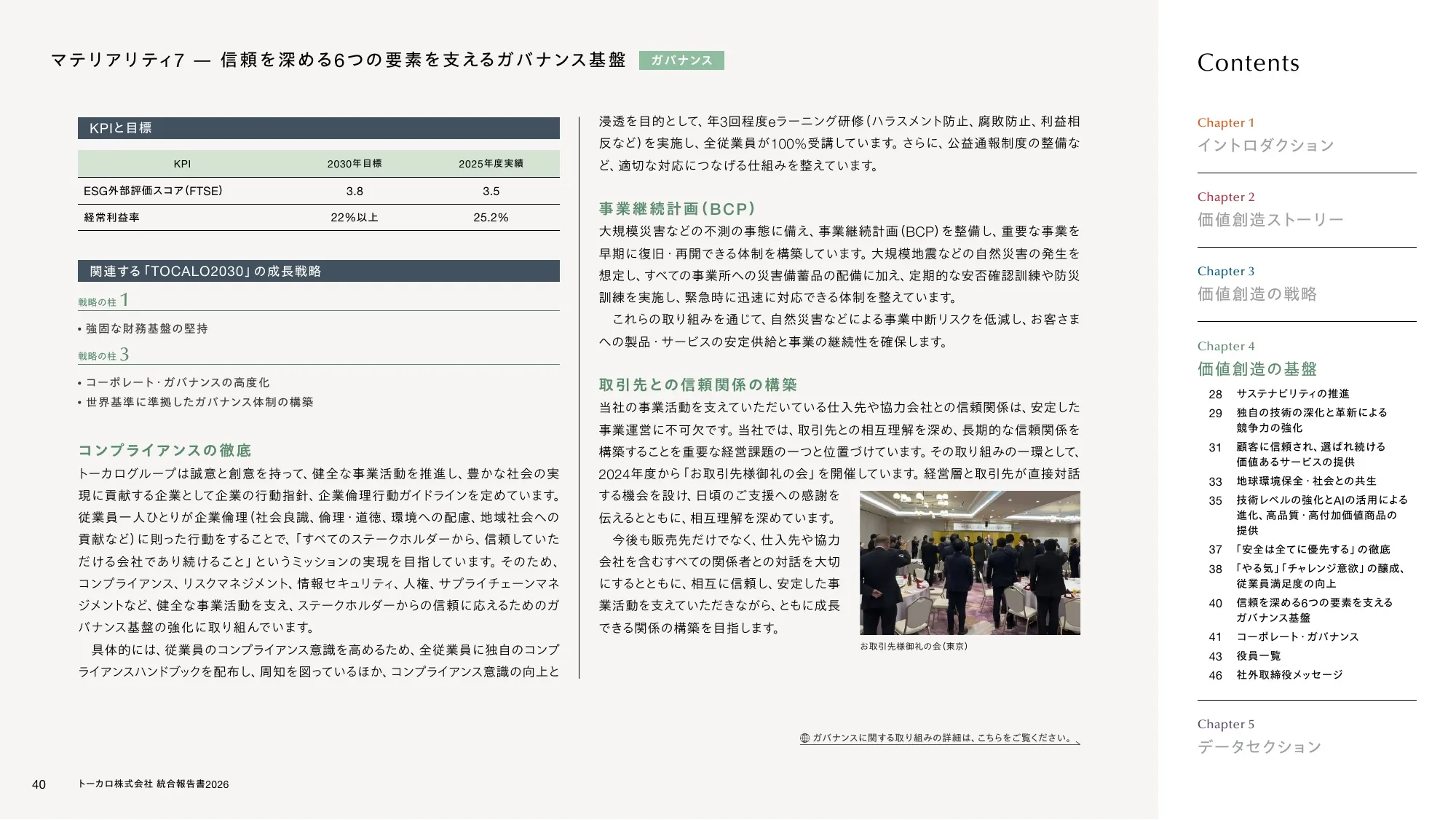Click the 取引先との信頼関係の構築 heading
The height and width of the screenshot is (820, 1456).
click(x=698, y=385)
